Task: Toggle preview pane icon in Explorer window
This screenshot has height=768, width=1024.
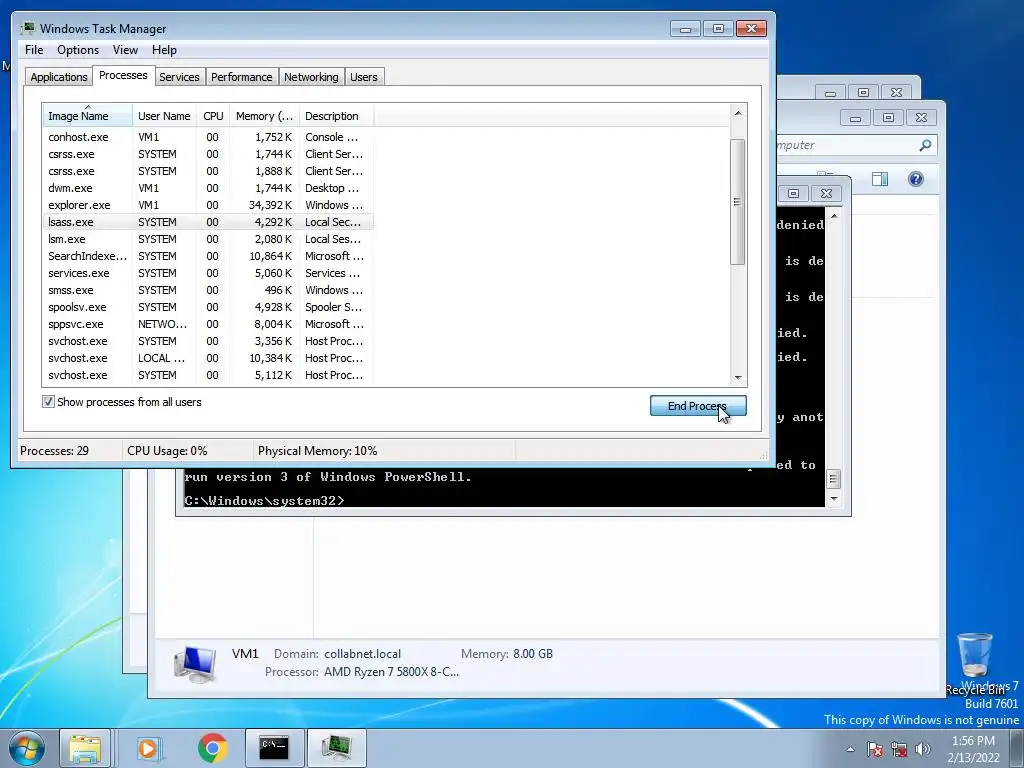Action: (880, 179)
